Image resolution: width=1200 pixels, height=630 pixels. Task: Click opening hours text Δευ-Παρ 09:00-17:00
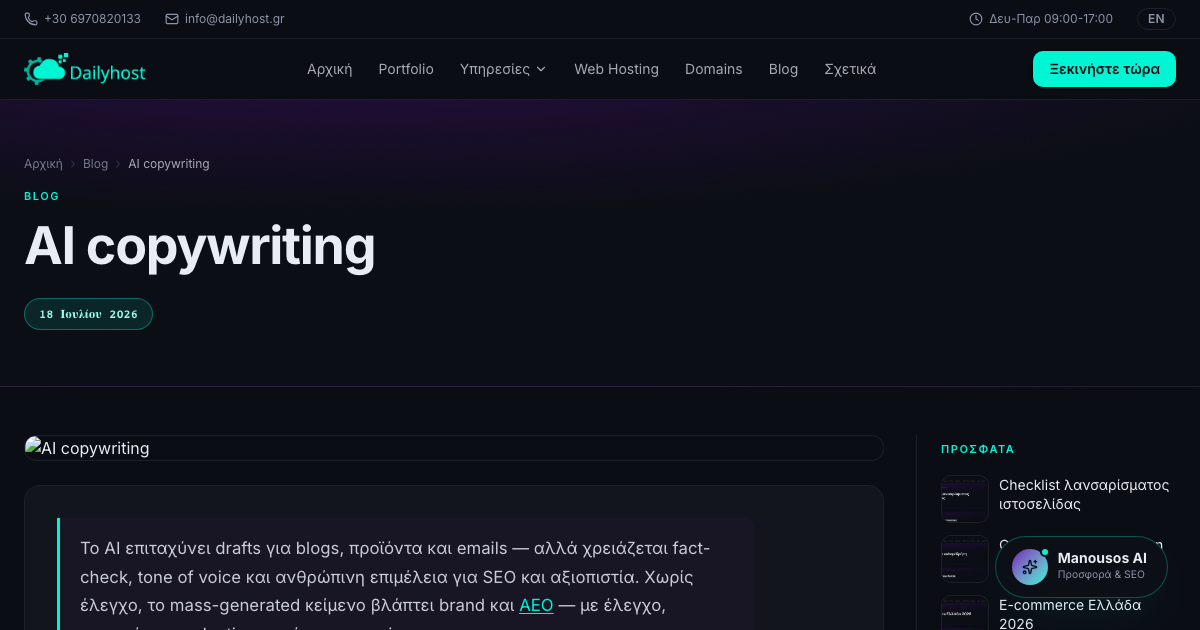pyautogui.click(x=1051, y=19)
